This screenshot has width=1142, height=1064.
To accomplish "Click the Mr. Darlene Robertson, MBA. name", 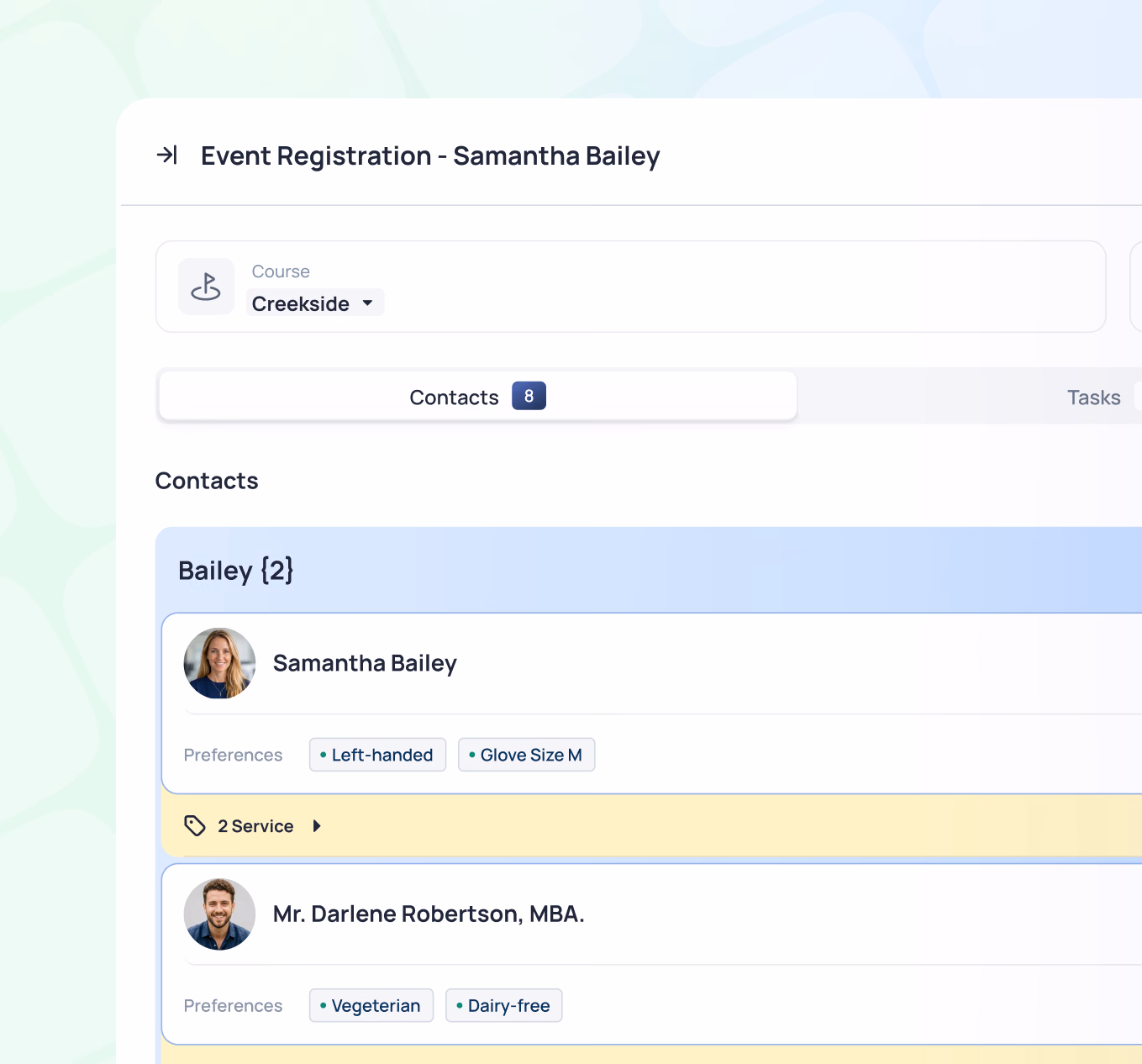I will [429, 914].
